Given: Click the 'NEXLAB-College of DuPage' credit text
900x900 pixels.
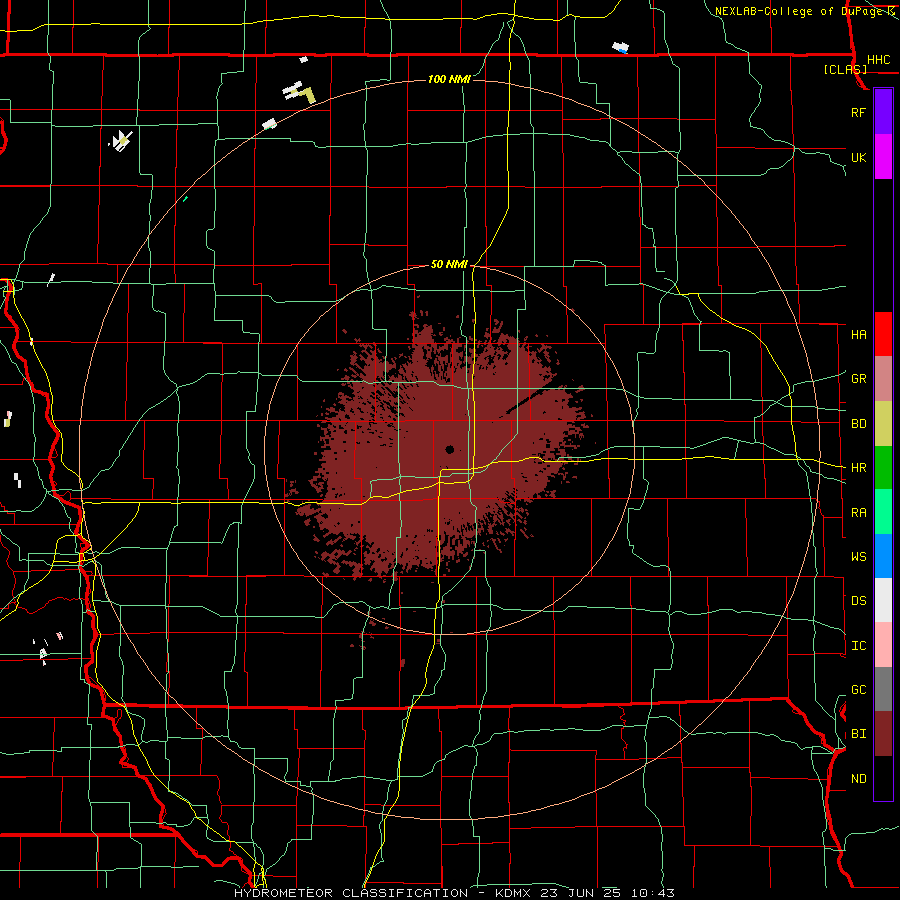Looking at the screenshot, I should (x=798, y=11).
